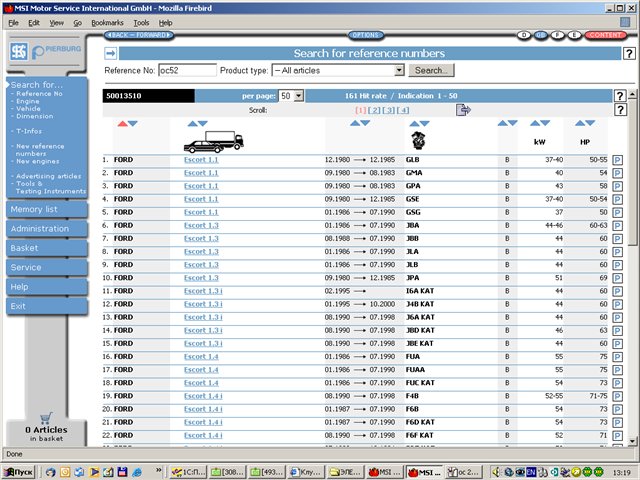Screen dimensions: 640x480
Task: Open the Go menu
Action: pos(78,23)
